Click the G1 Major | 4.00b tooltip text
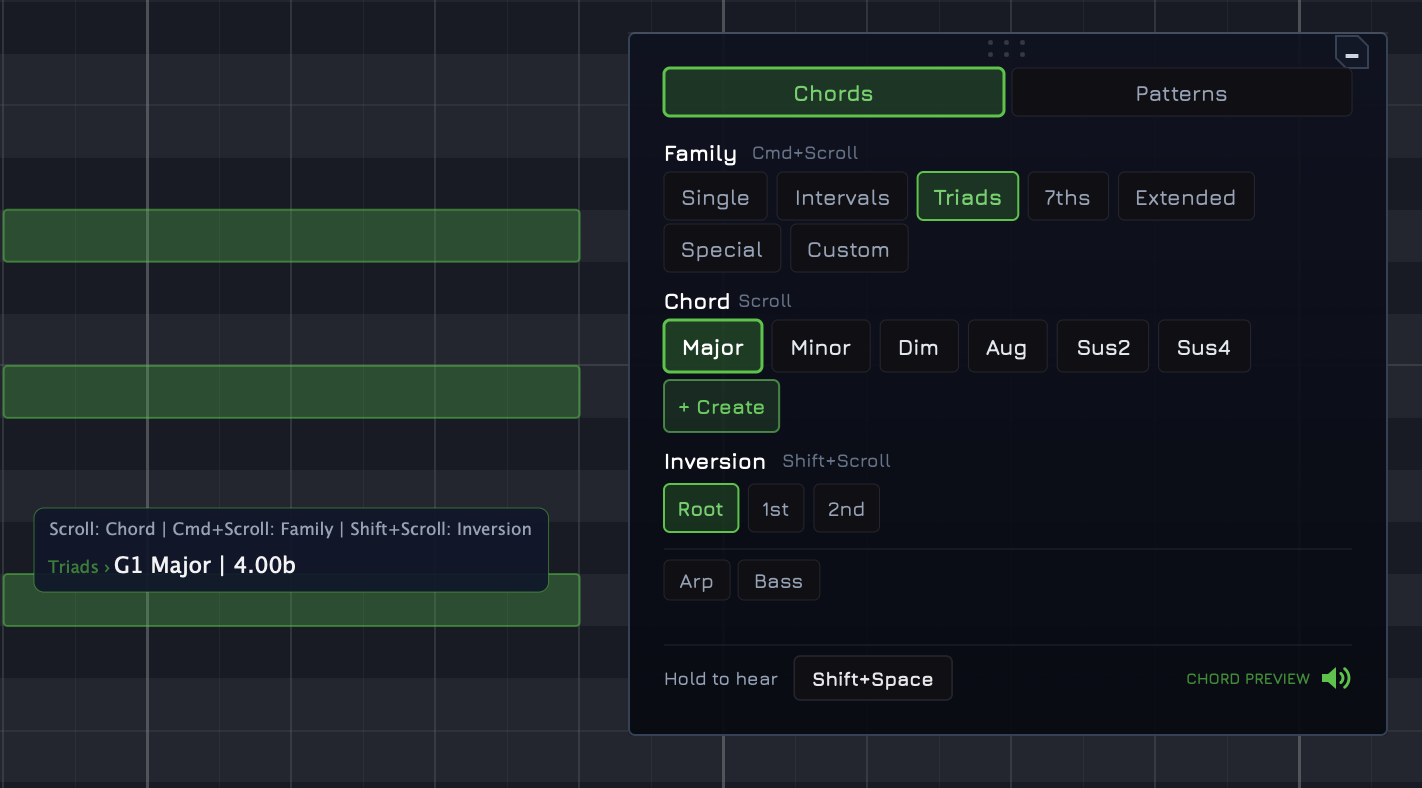 point(205,565)
